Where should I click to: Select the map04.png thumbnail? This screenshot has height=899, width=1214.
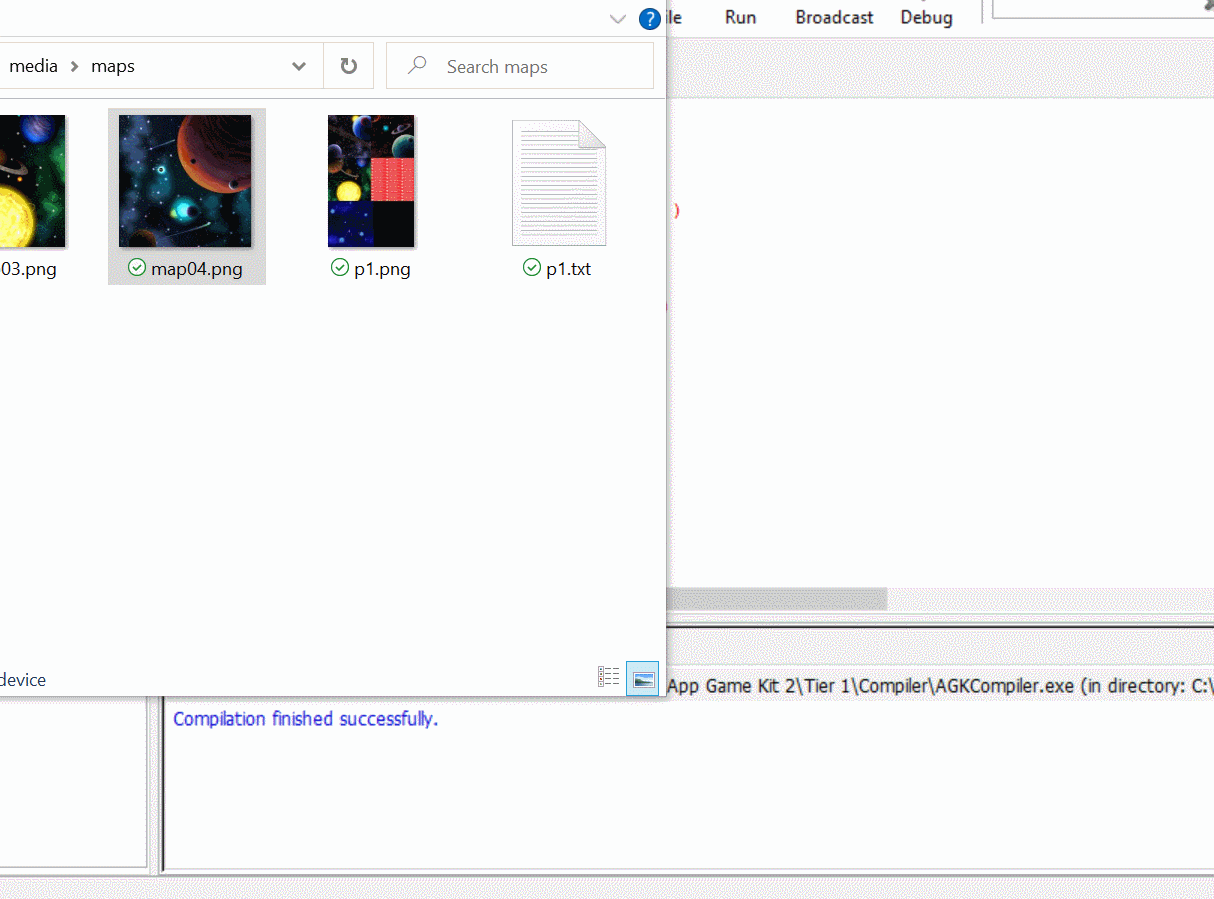[x=185, y=181]
